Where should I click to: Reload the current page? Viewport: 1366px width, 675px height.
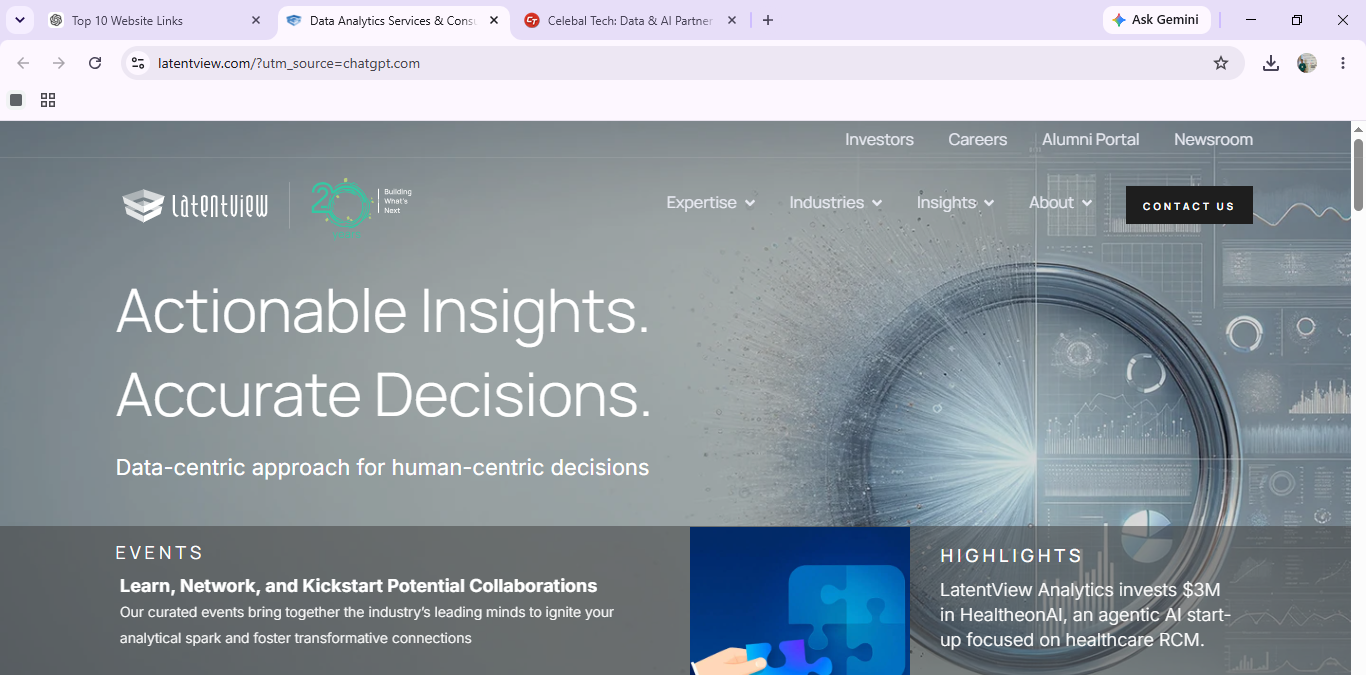coord(95,63)
